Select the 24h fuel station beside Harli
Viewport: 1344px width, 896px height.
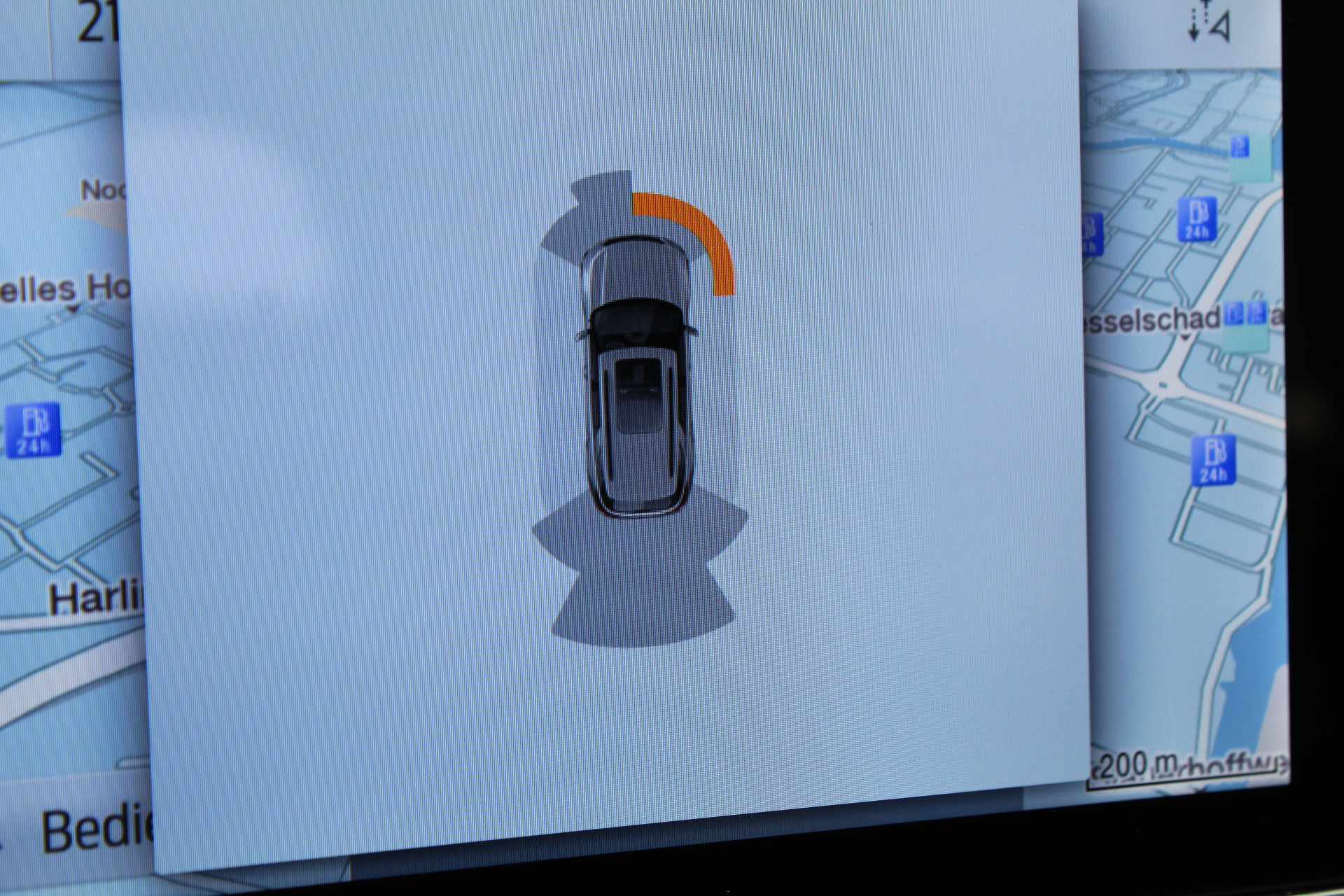click(x=33, y=430)
